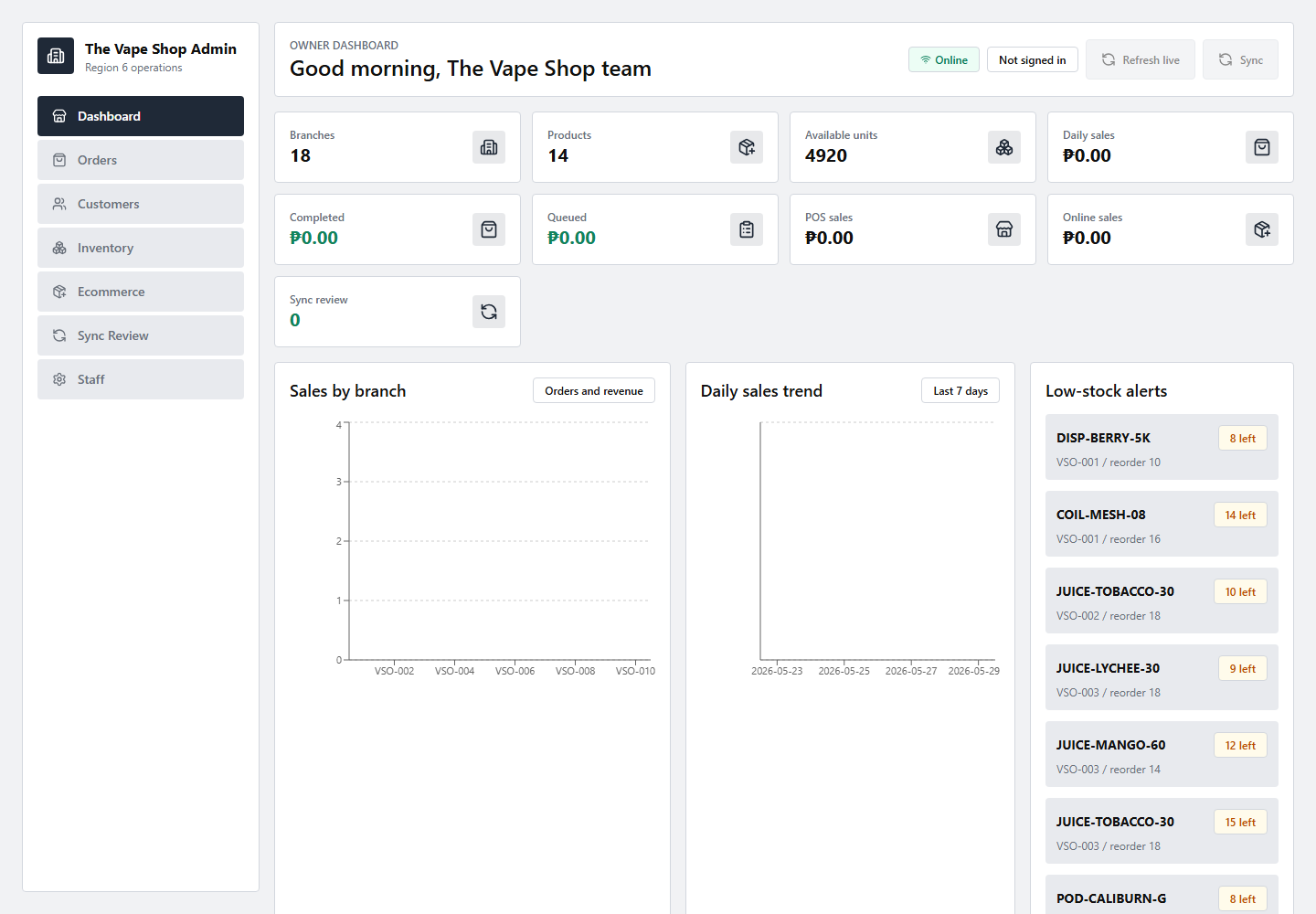This screenshot has width=1316, height=914.
Task: Click the VSO-010 axis label
Action: pyautogui.click(x=635, y=671)
